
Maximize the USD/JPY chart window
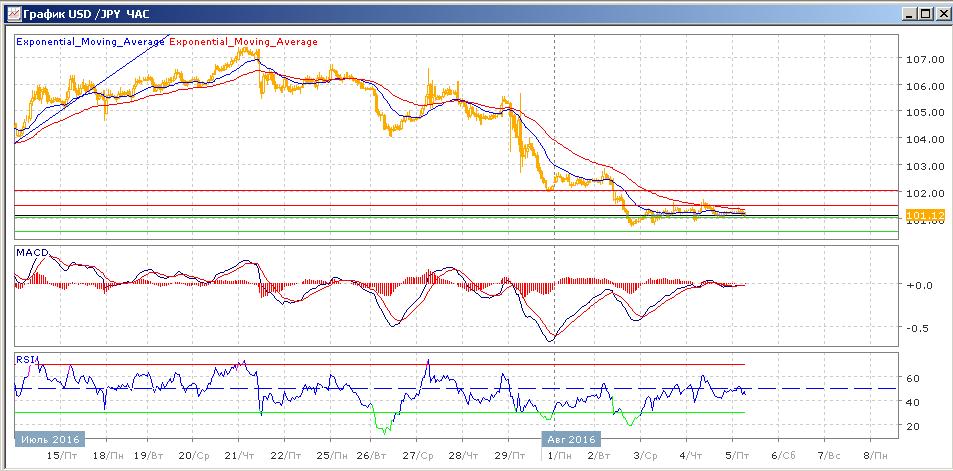pyautogui.click(x=924, y=13)
